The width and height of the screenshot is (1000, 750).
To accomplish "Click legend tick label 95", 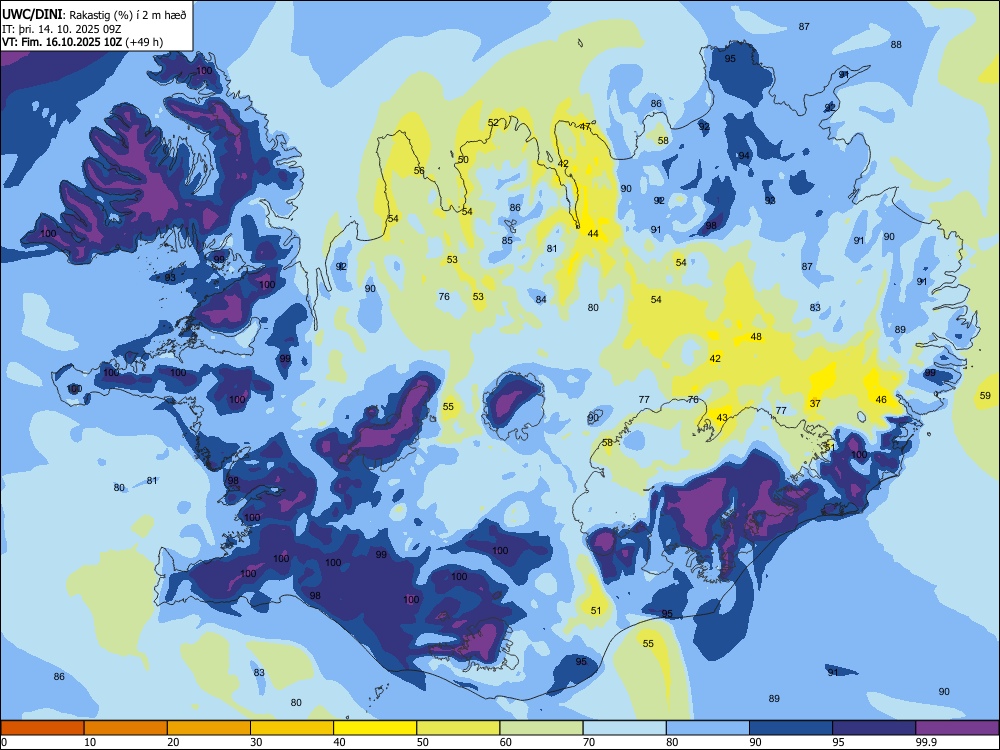I will coord(839,742).
